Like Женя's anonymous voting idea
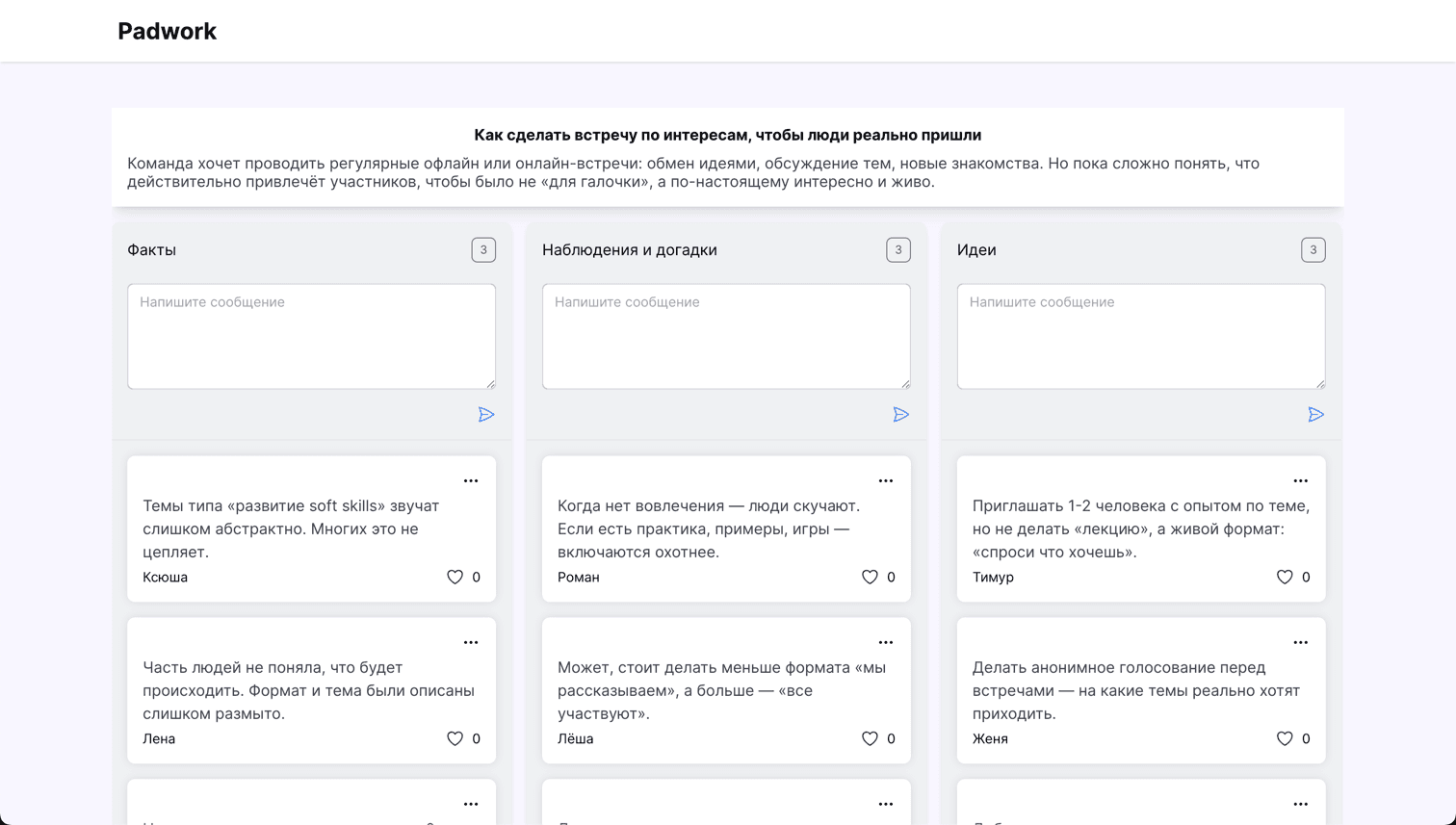This screenshot has height=825, width=1456. (x=1285, y=738)
